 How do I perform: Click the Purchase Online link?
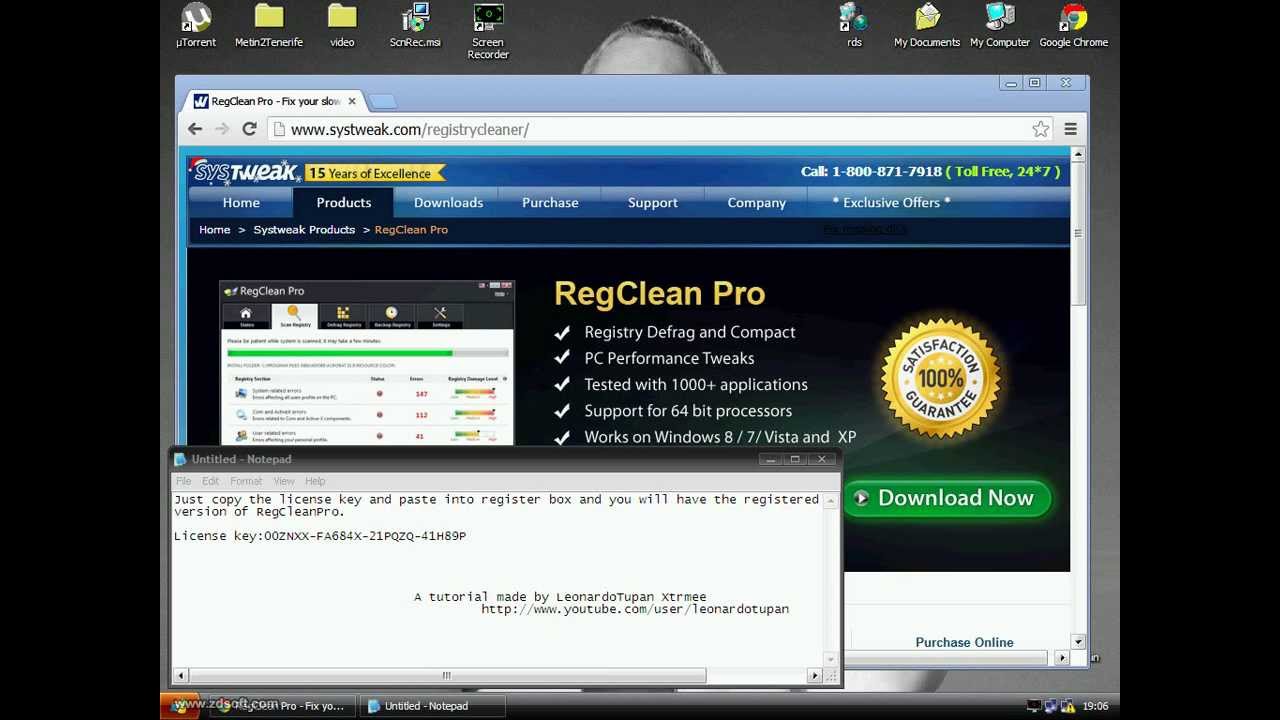click(x=964, y=642)
